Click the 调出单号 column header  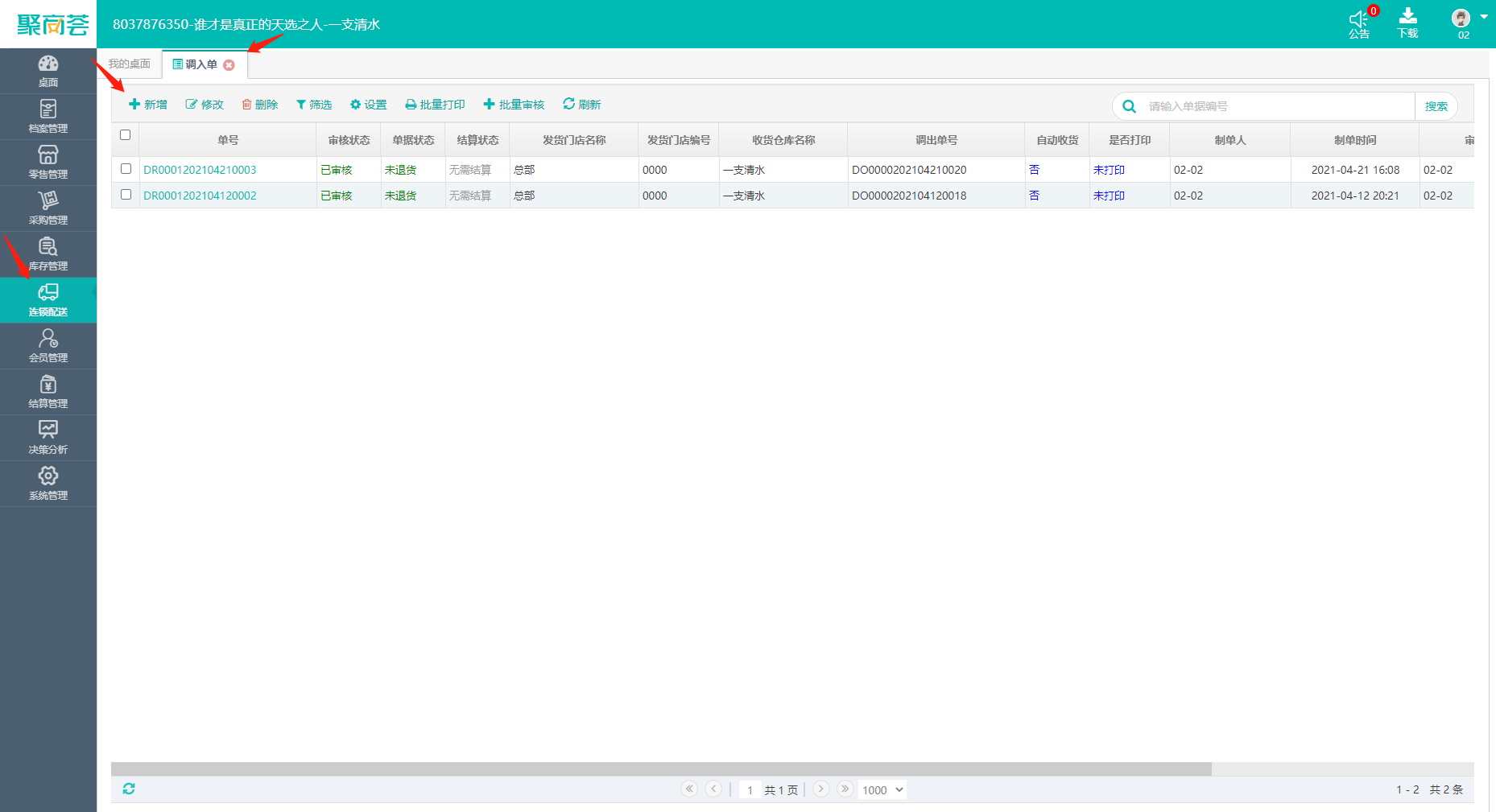coord(936,140)
